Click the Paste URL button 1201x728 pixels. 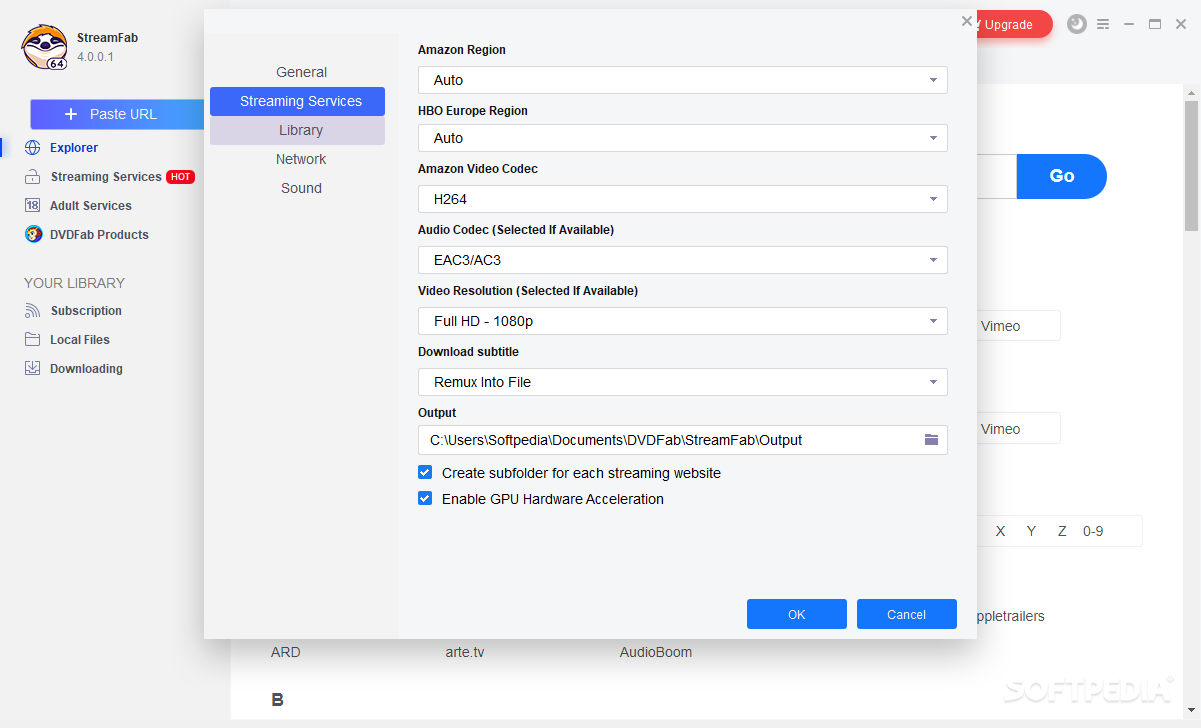tap(117, 114)
